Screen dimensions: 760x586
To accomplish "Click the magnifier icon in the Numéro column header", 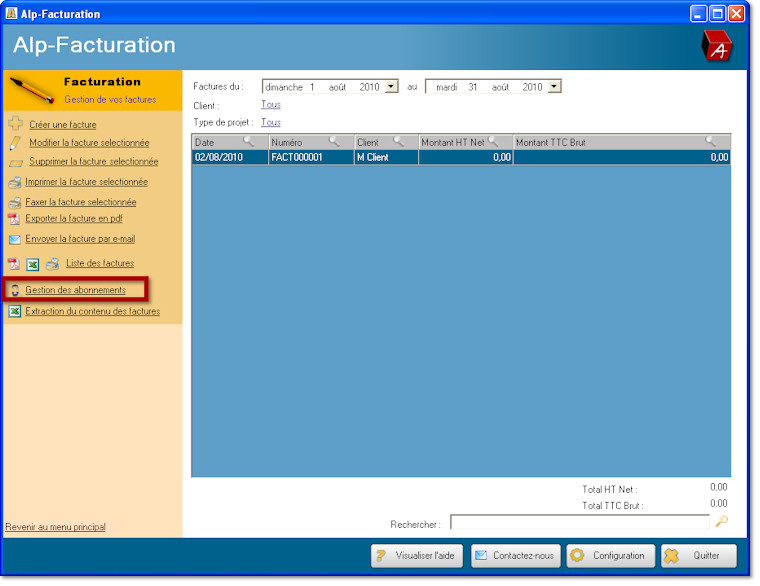I will (335, 142).
